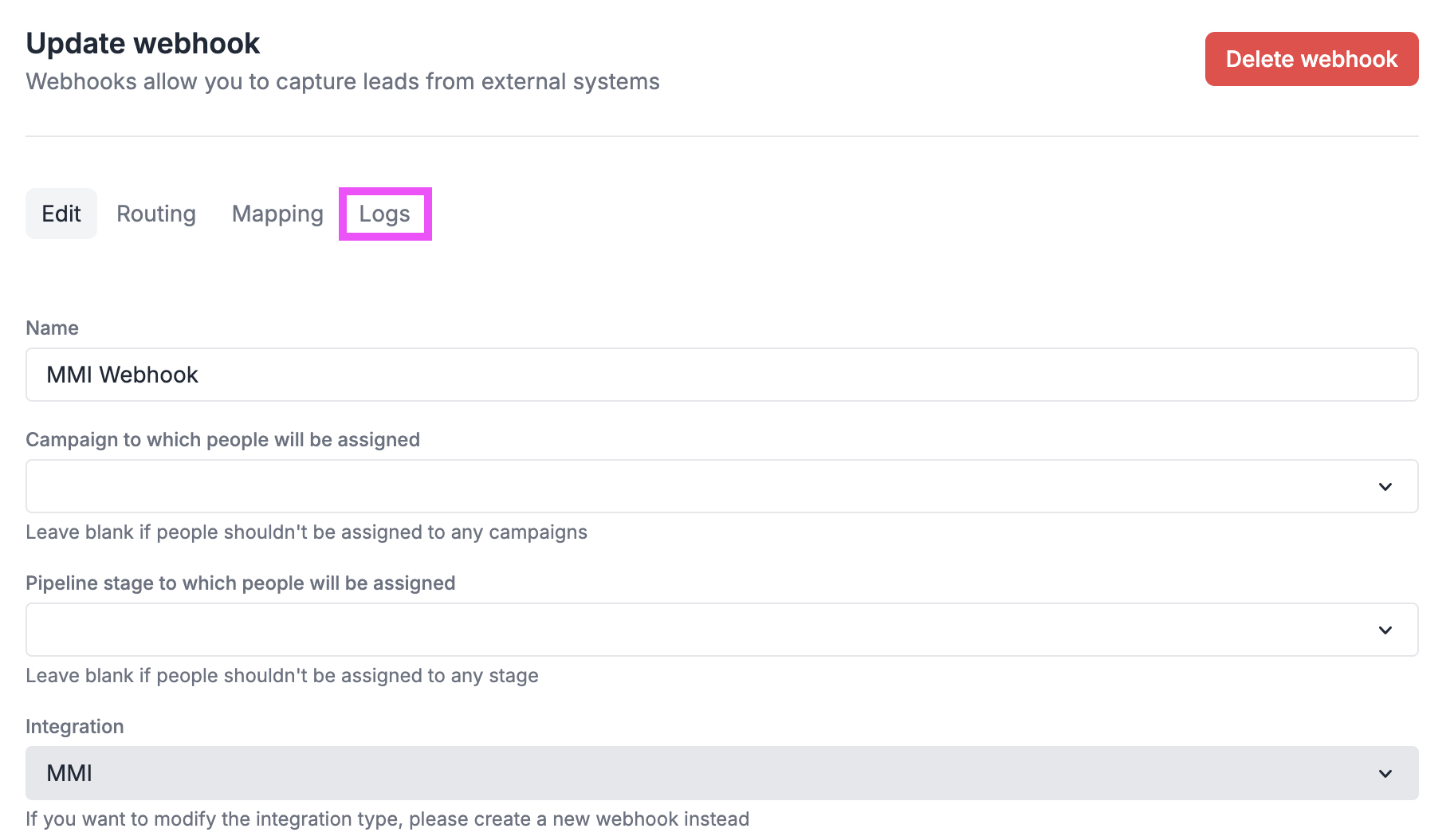Click the pipeline stage label text
Image resolution: width=1446 pixels, height=840 pixels.
241,583
